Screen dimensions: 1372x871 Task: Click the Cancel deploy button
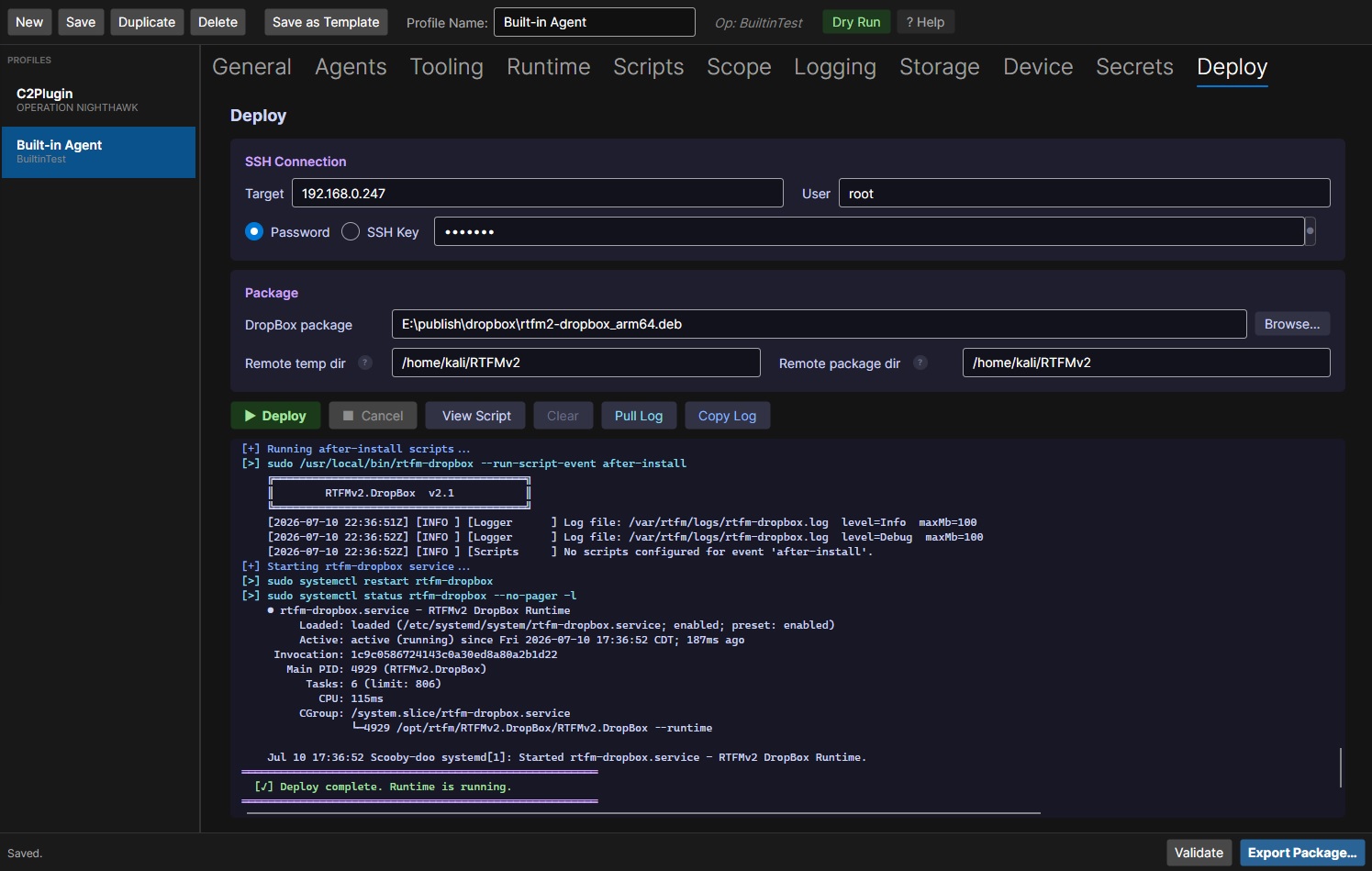point(373,416)
